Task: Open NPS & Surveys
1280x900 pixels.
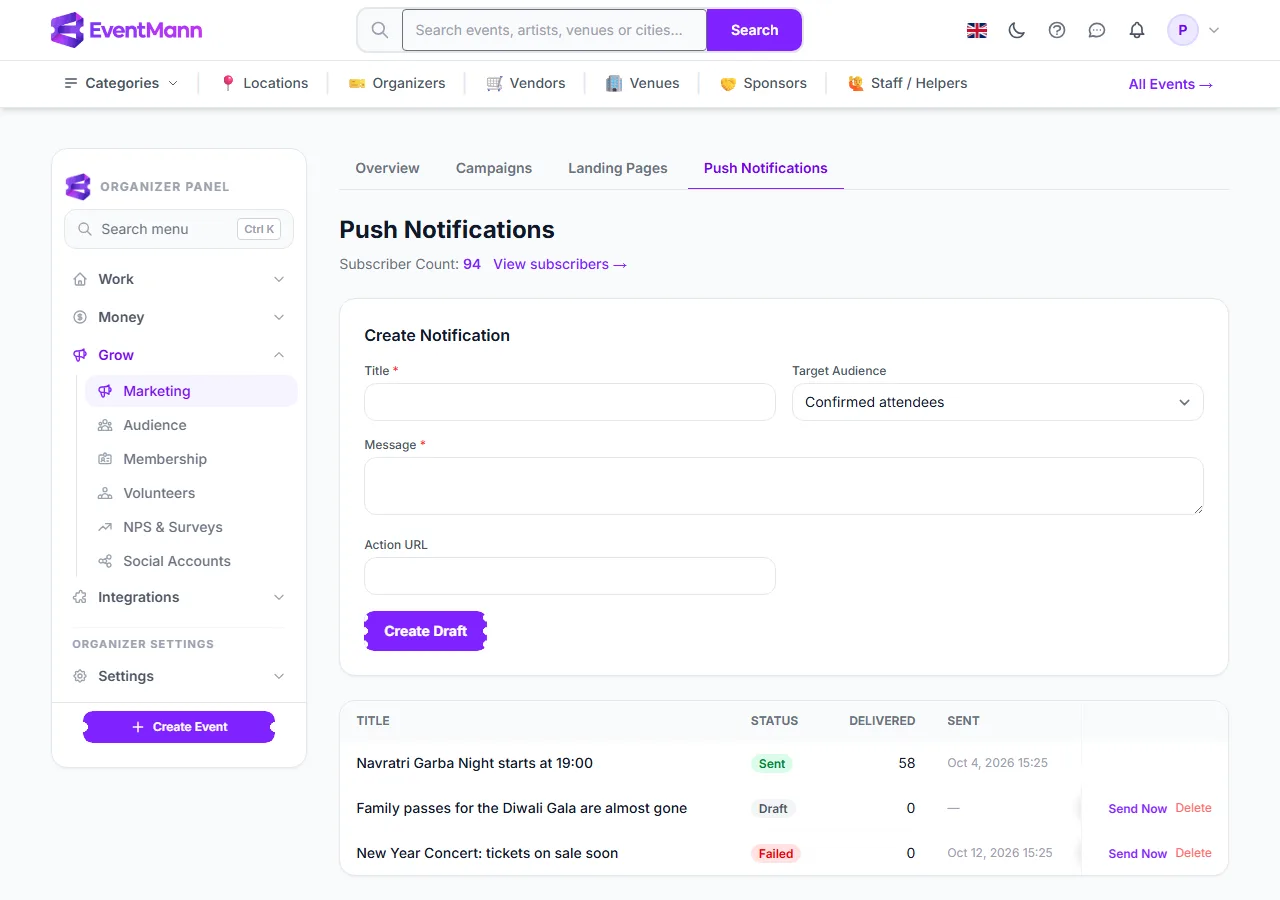Action: (x=191, y=527)
